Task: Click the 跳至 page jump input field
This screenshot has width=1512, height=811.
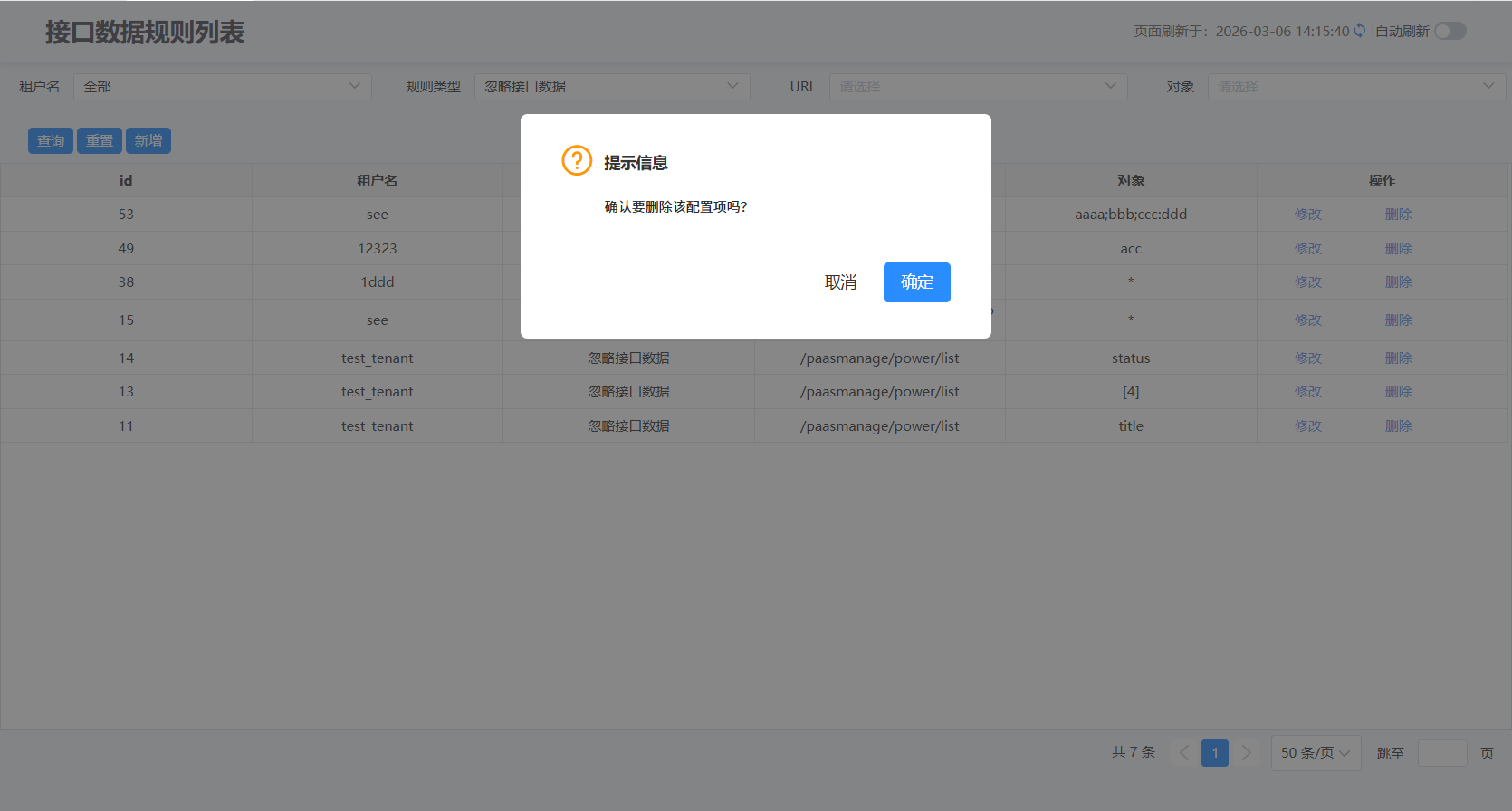Action: pyautogui.click(x=1441, y=753)
